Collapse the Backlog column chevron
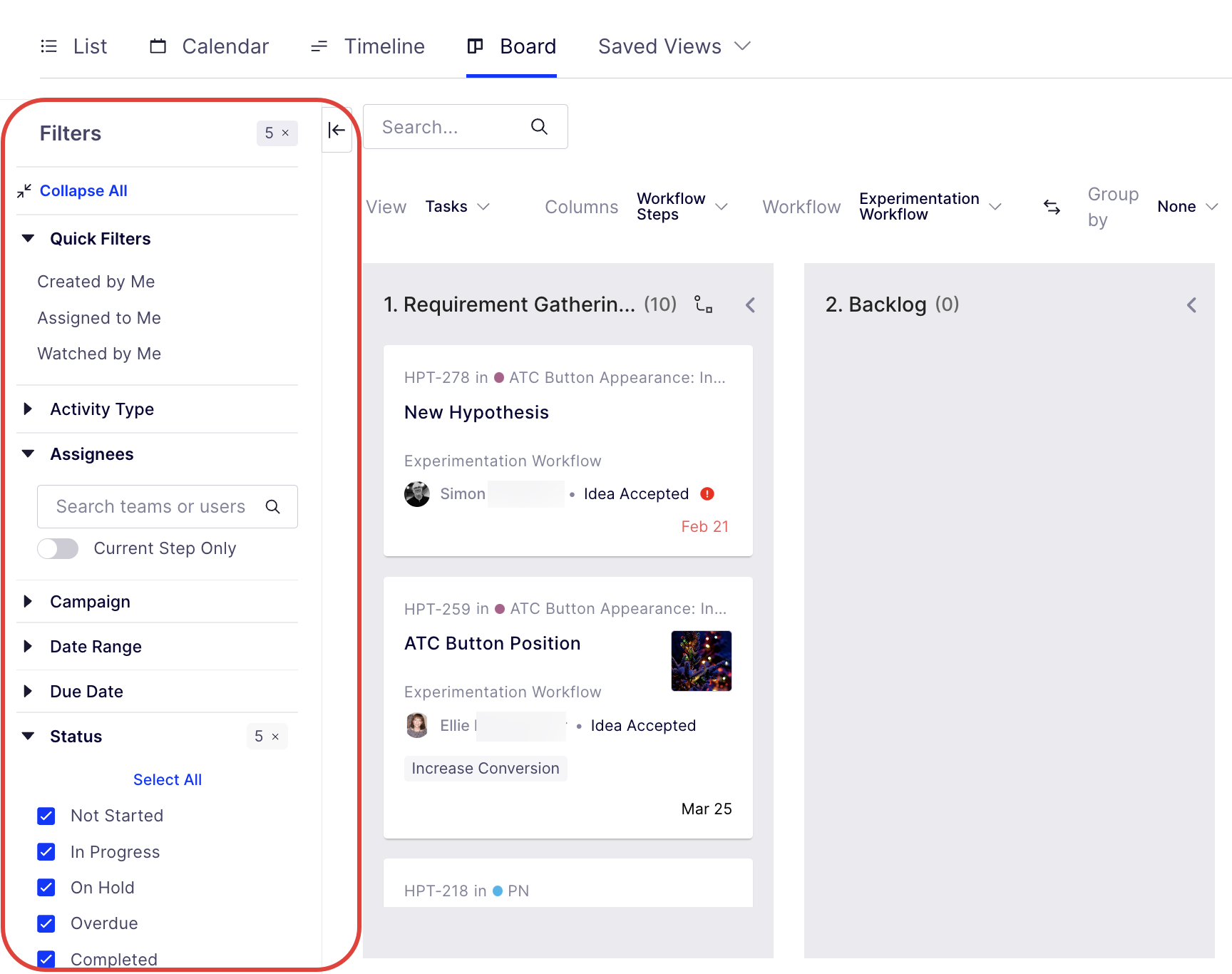 pos(1191,305)
